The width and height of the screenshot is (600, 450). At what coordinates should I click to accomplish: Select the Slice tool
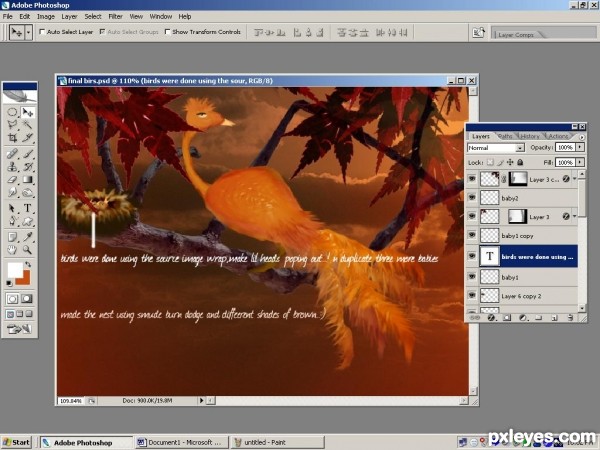pos(28,137)
